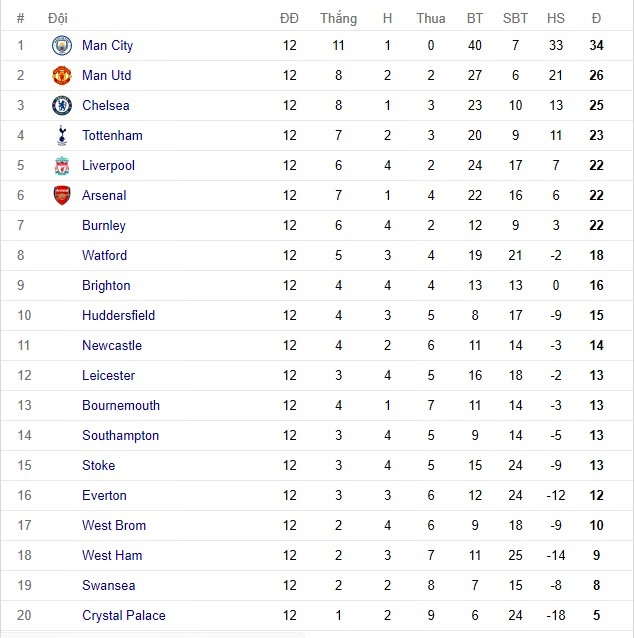635x638 pixels.
Task: Open the Huddersfield team page
Action: pos(118,315)
